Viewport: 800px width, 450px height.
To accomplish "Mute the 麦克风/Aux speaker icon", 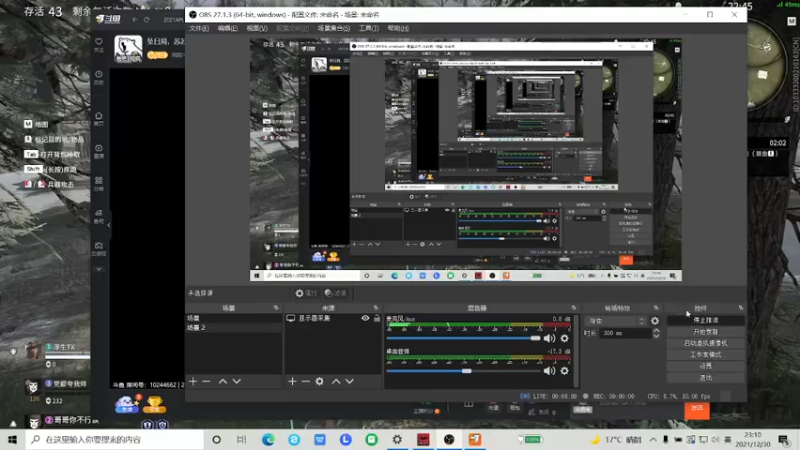I will 549,338.
